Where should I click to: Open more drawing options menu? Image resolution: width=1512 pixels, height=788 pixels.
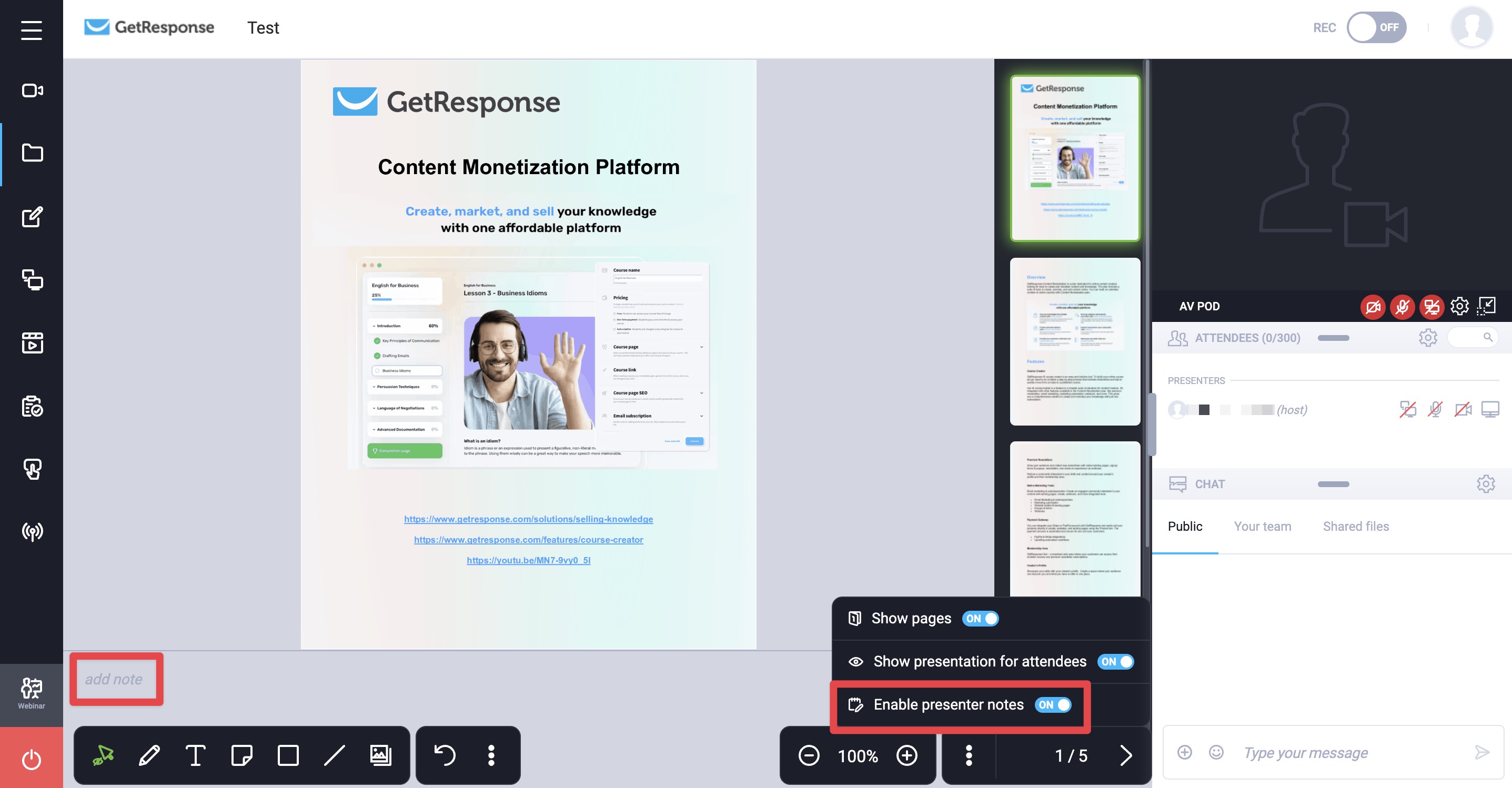[491, 755]
